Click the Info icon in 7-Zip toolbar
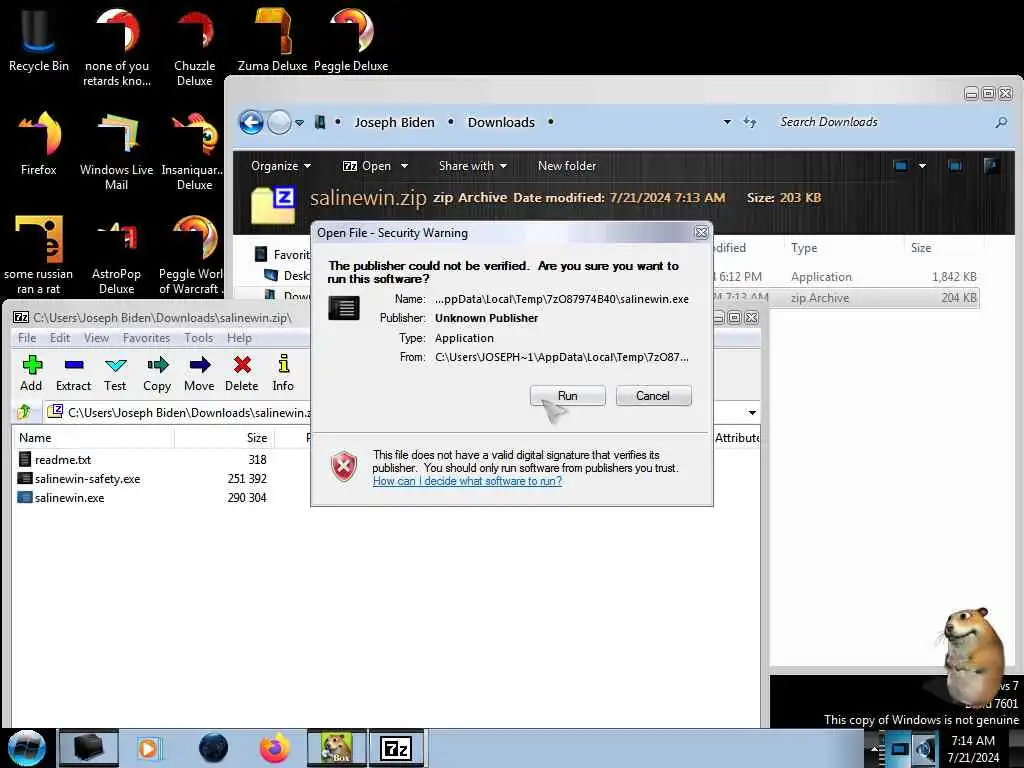Screen dimensions: 1024x768 coord(283,374)
